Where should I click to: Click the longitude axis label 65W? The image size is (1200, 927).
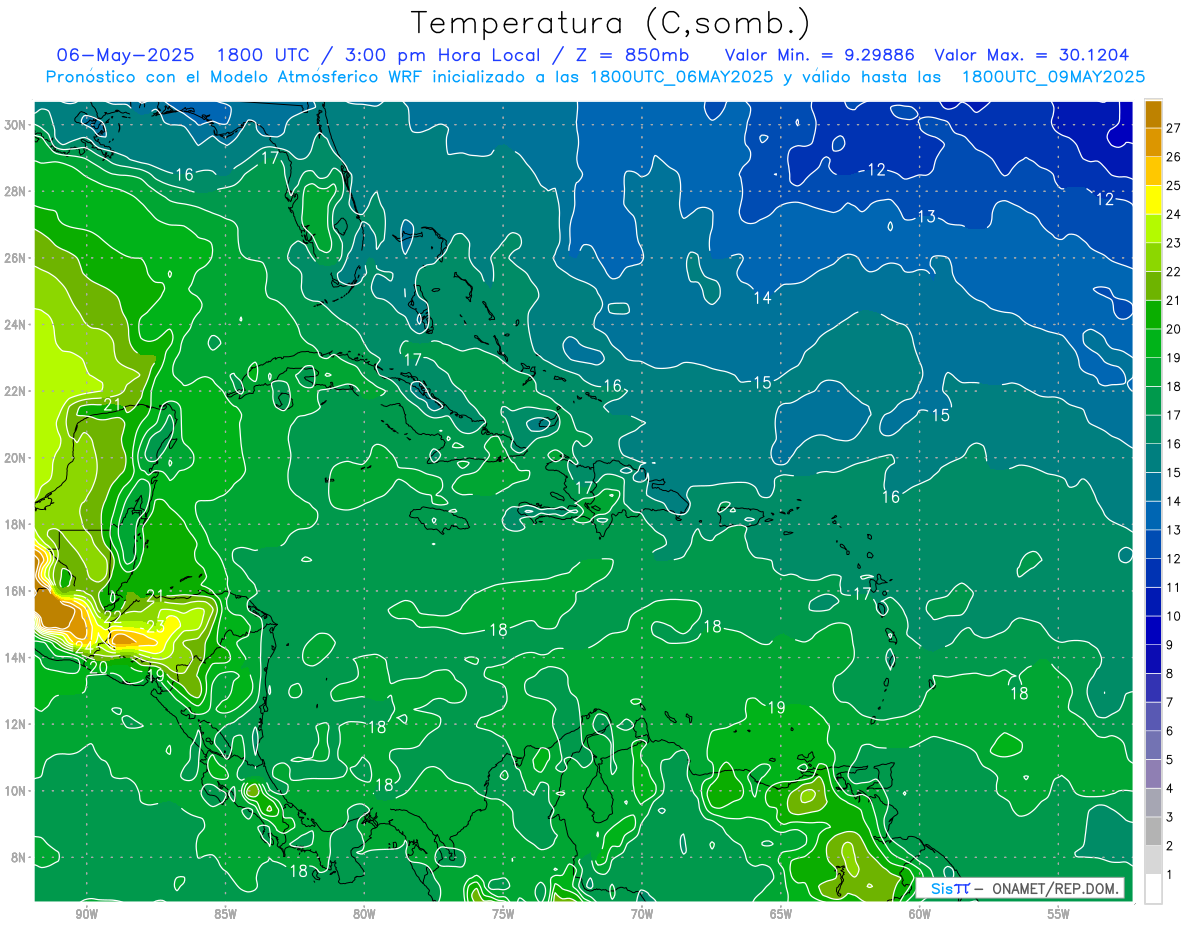pos(781,914)
